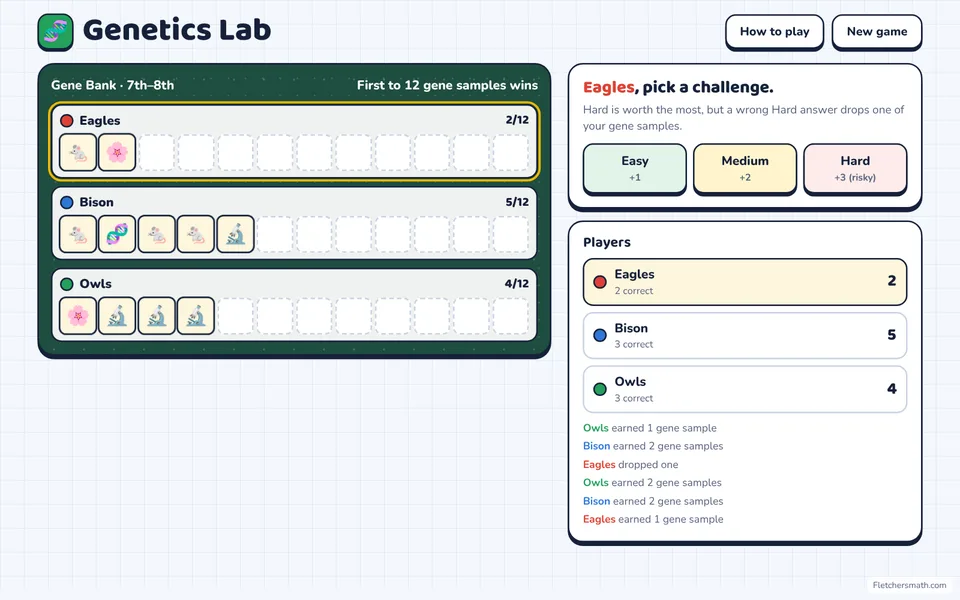Click the first empty slot in Eagles row
The image size is (960, 600).
[157, 152]
